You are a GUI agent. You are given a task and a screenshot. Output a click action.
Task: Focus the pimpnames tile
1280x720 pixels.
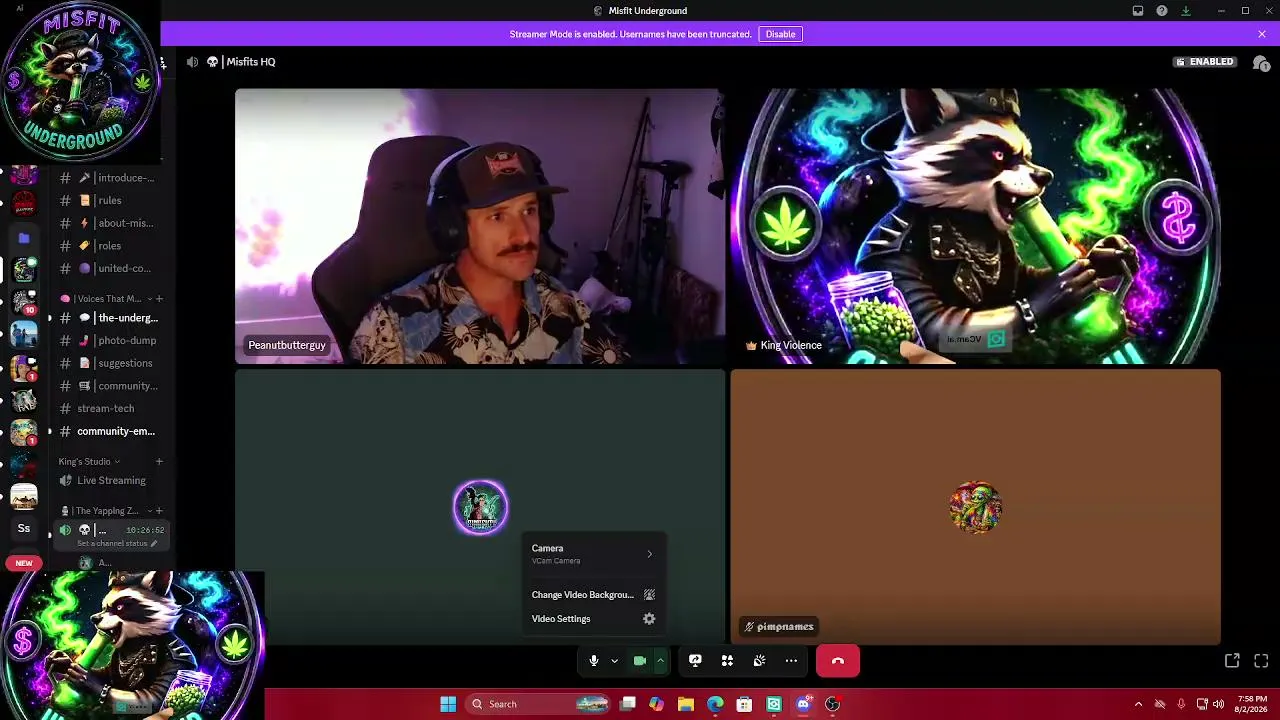(x=975, y=507)
